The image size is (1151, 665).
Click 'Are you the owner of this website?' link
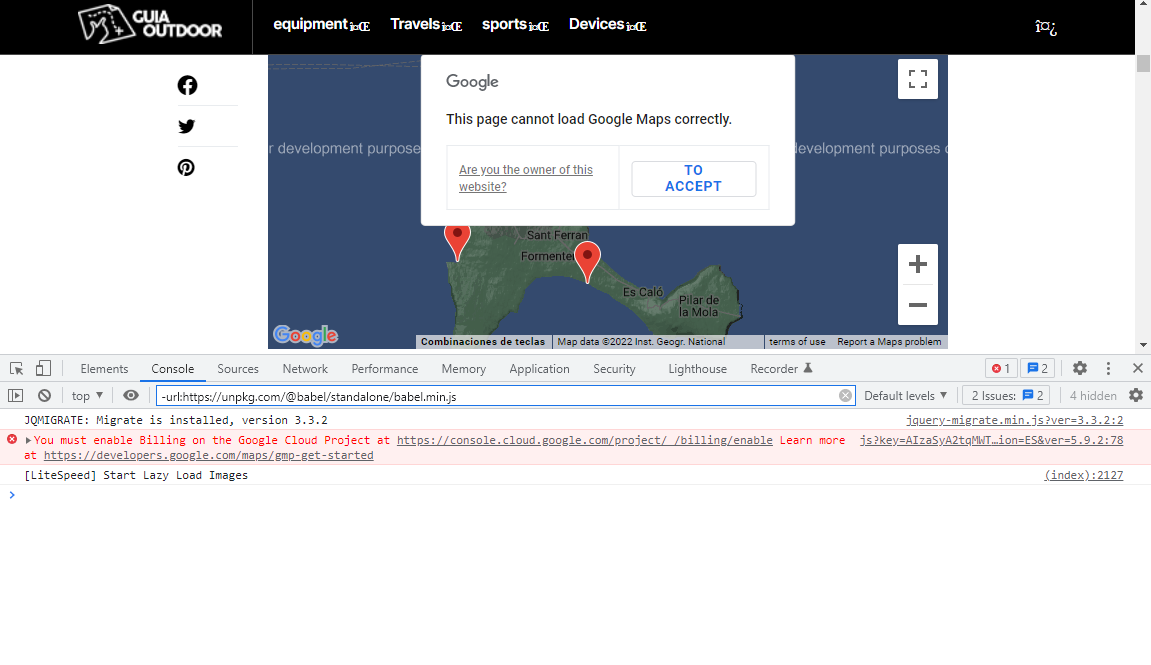[x=526, y=178]
